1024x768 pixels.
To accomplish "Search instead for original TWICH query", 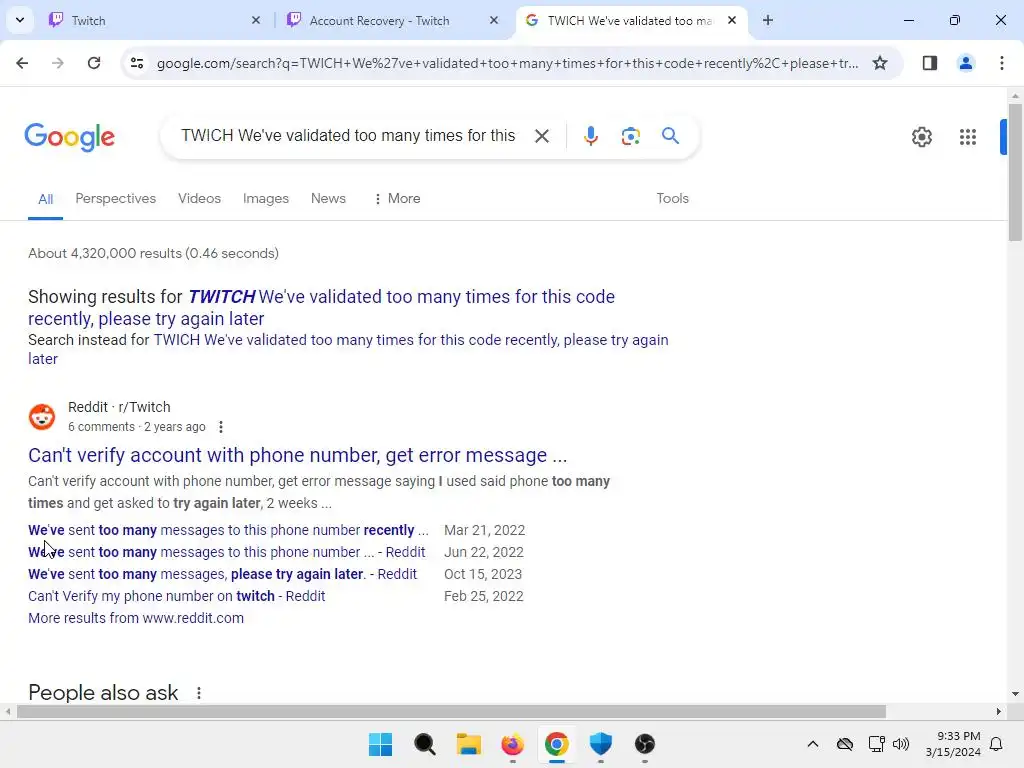I will point(348,349).
